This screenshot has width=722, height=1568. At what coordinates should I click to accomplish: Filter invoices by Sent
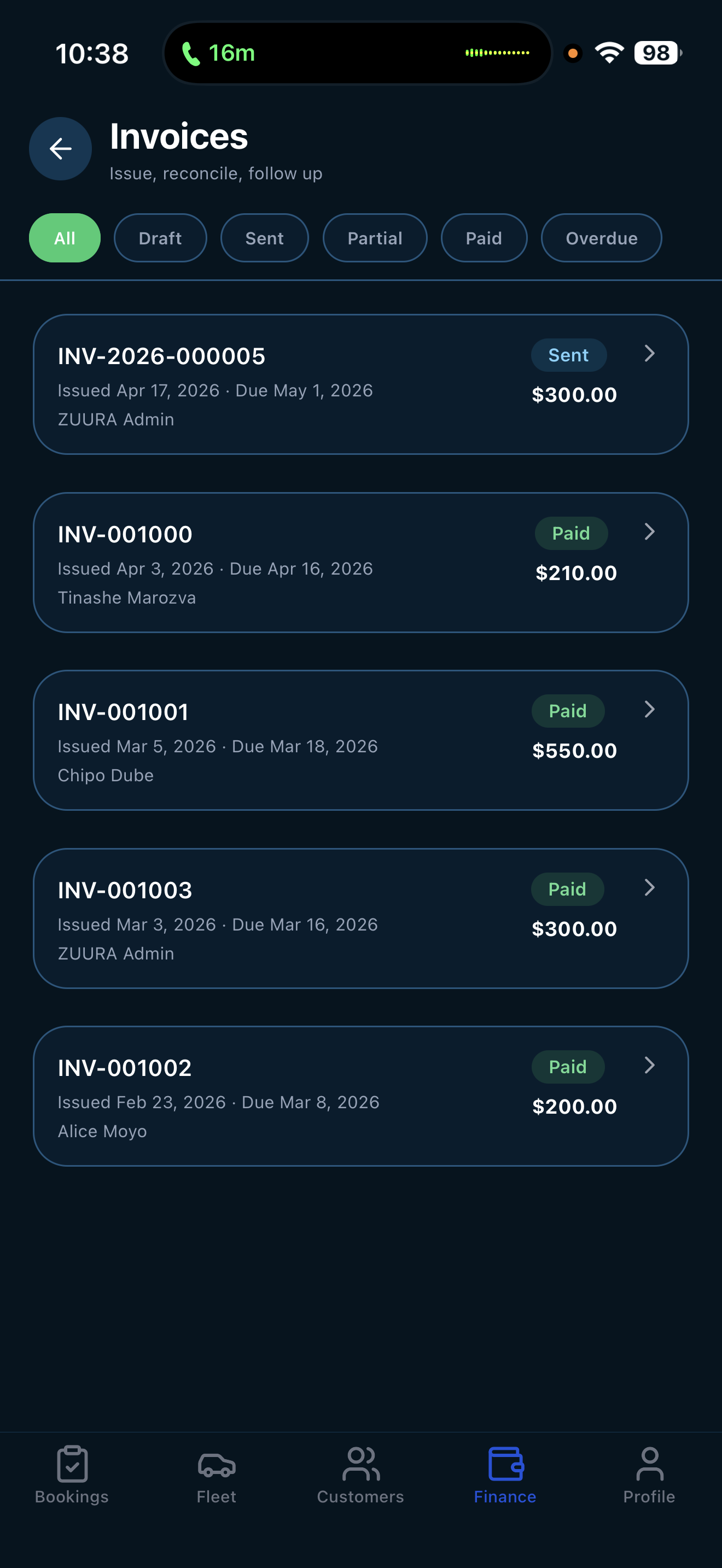264,238
